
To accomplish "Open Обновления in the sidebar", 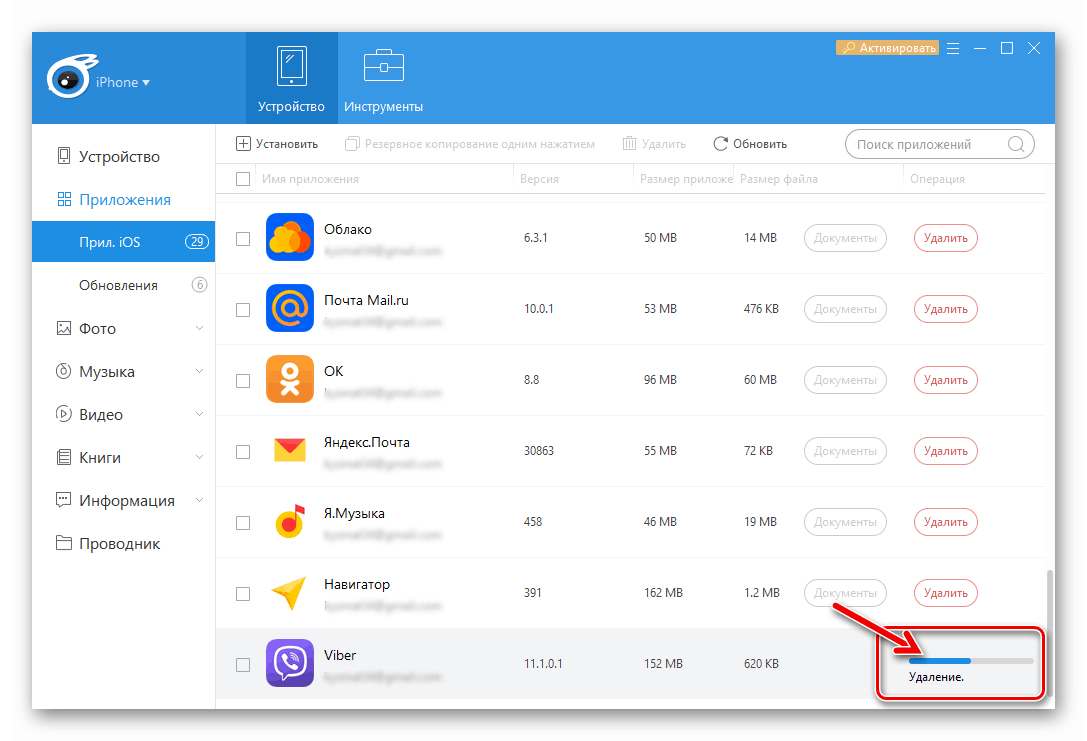I will (118, 285).
